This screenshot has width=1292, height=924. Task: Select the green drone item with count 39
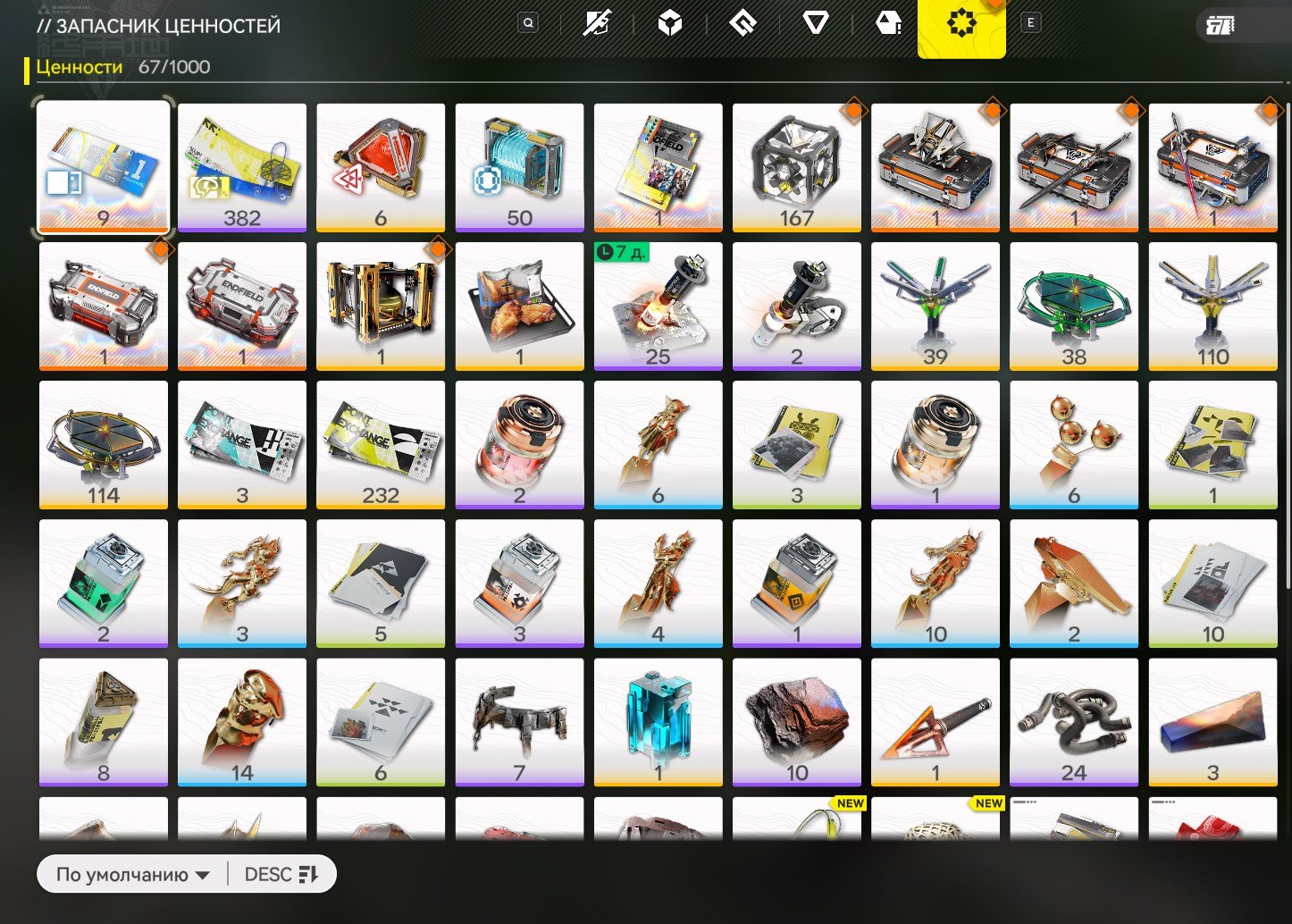pos(935,306)
